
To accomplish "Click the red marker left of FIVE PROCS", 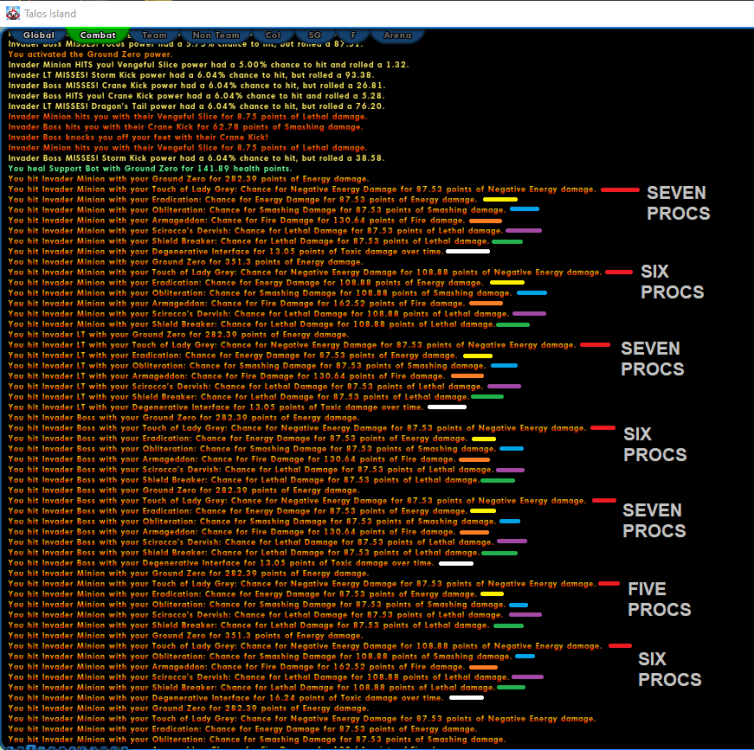I will click(609, 583).
